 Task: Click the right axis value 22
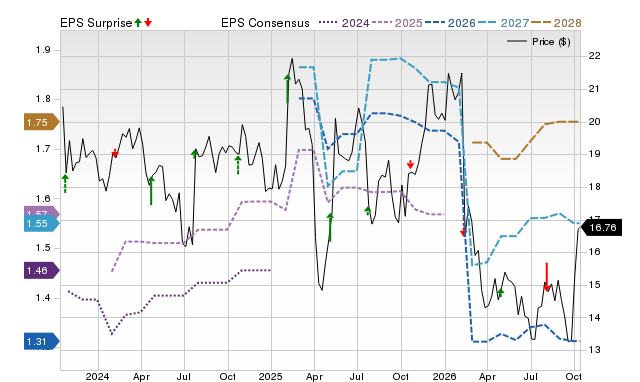(595, 56)
